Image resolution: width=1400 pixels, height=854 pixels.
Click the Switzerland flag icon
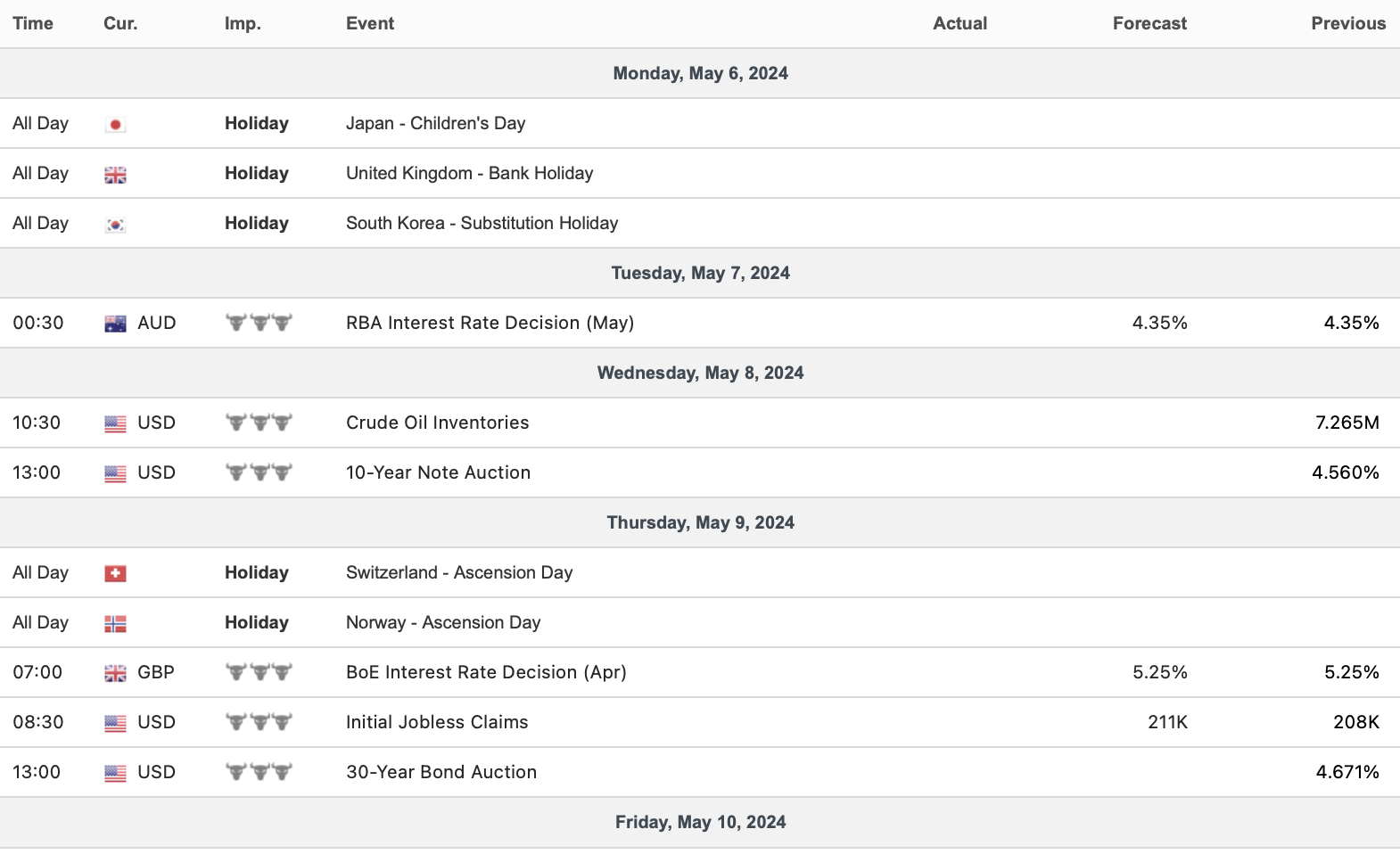pyautogui.click(x=115, y=573)
